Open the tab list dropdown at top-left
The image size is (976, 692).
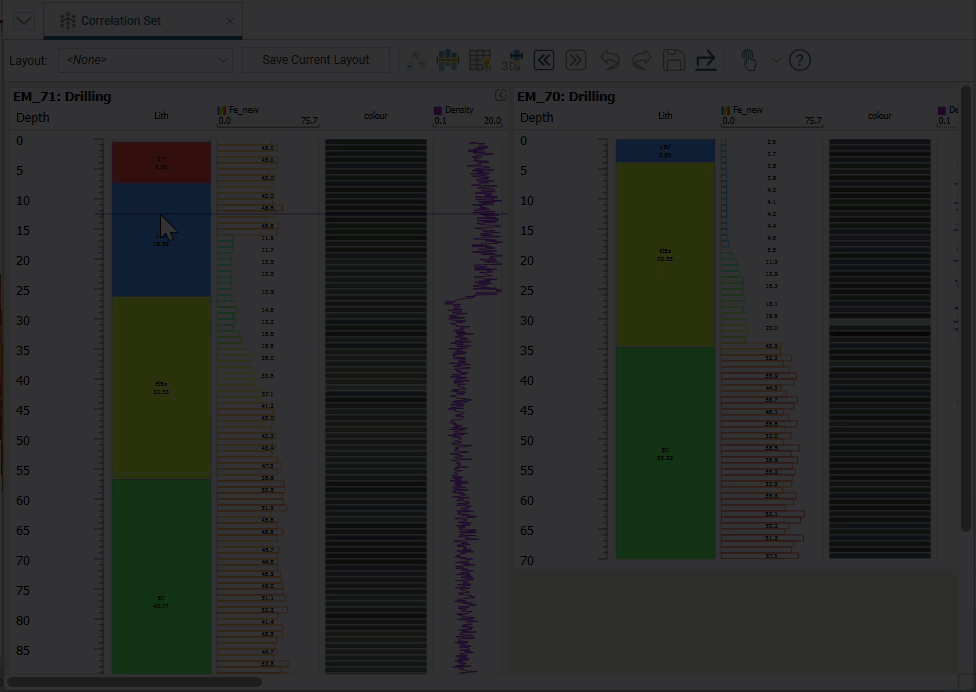23,21
